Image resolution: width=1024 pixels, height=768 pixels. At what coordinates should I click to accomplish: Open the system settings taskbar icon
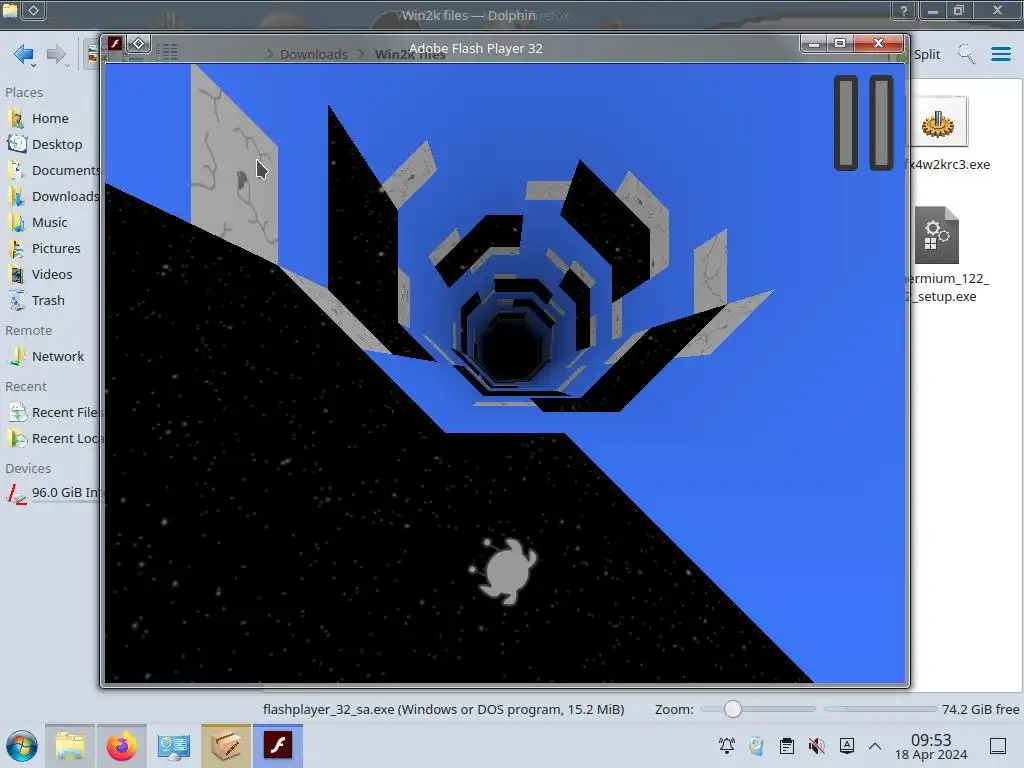(173, 746)
